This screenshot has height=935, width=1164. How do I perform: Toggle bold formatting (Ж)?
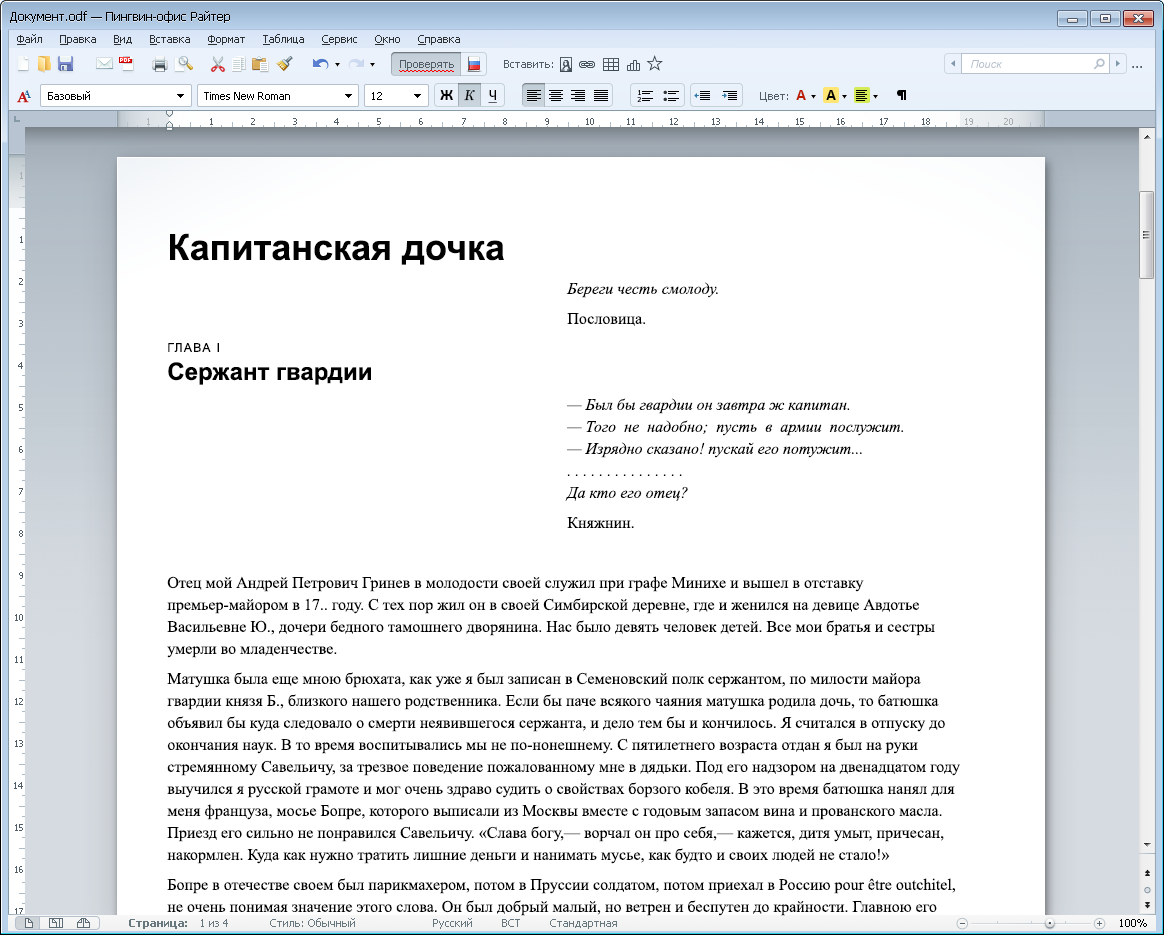(446, 96)
